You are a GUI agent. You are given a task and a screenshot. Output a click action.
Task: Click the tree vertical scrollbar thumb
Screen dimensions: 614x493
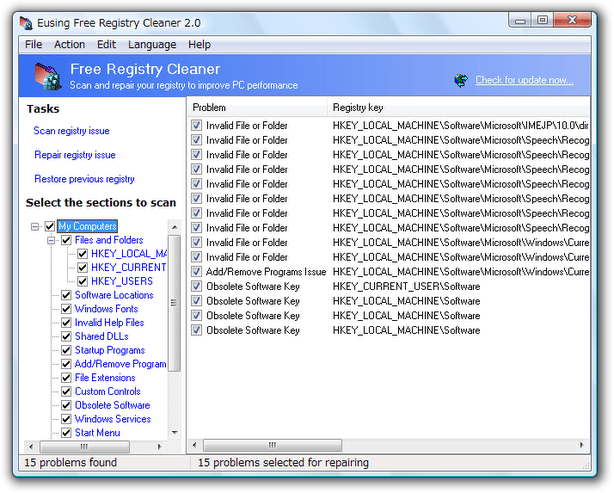[175, 303]
